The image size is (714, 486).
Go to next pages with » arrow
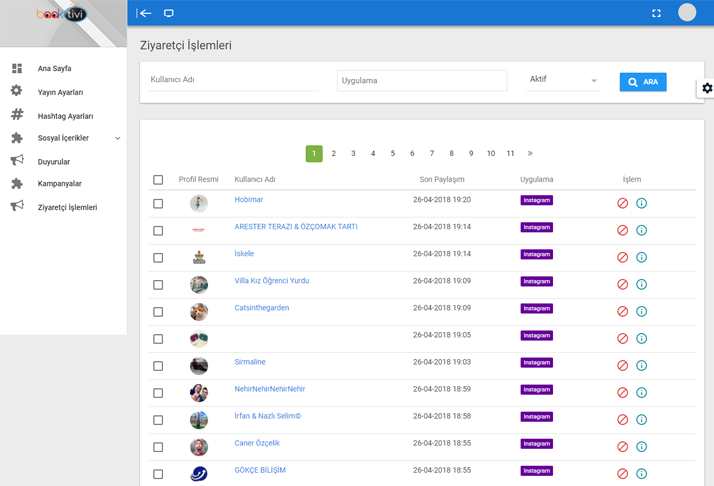(x=530, y=154)
